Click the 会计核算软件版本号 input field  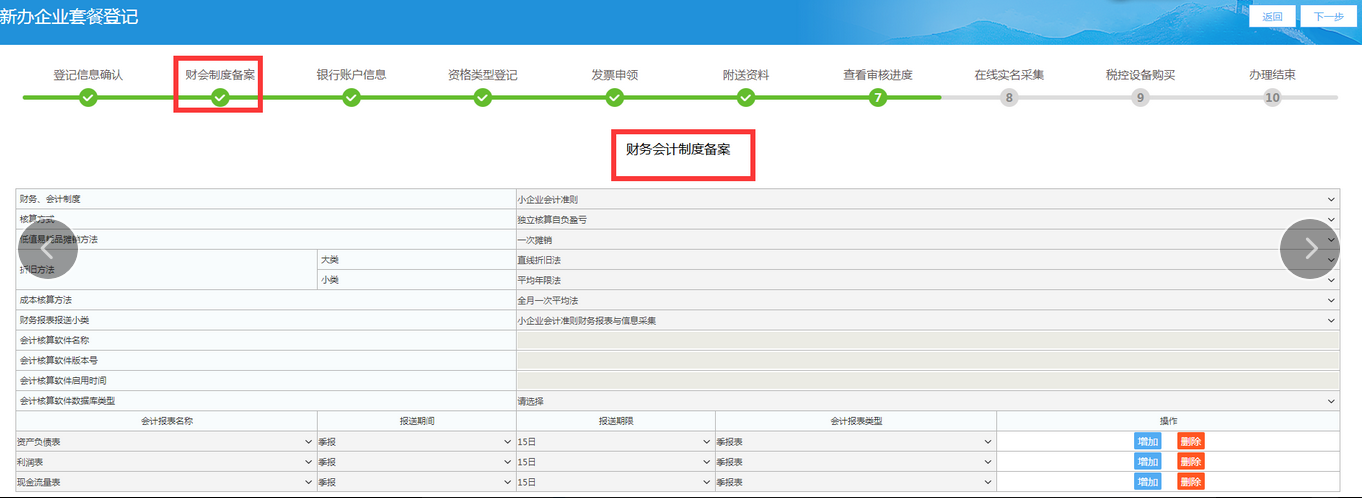click(927, 360)
